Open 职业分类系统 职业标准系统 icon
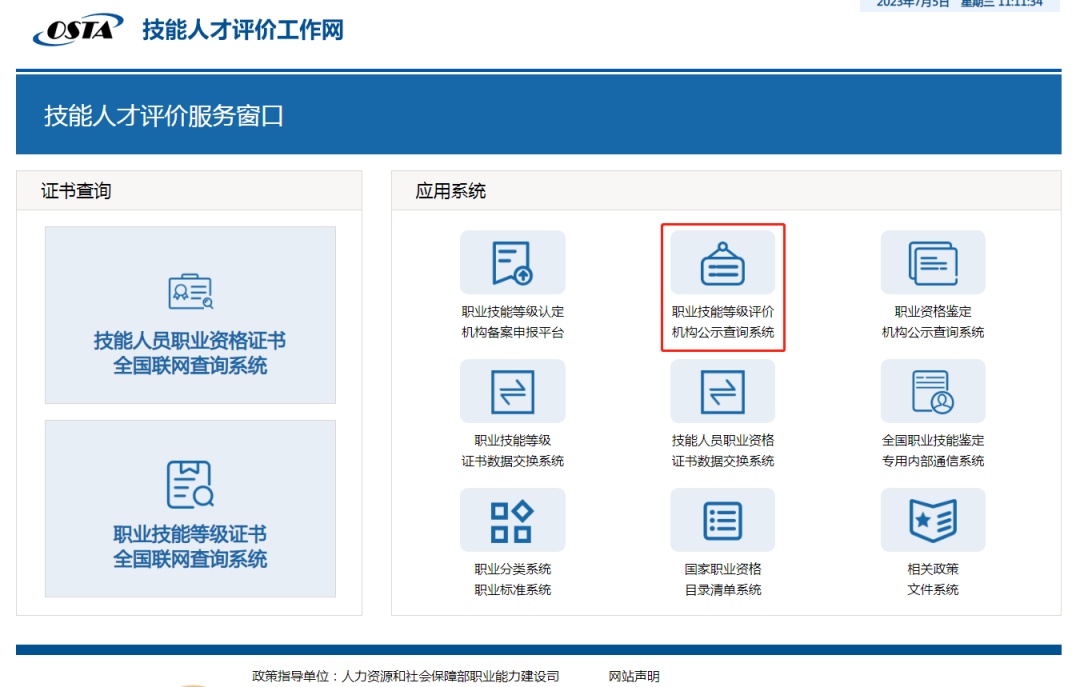 [512, 520]
